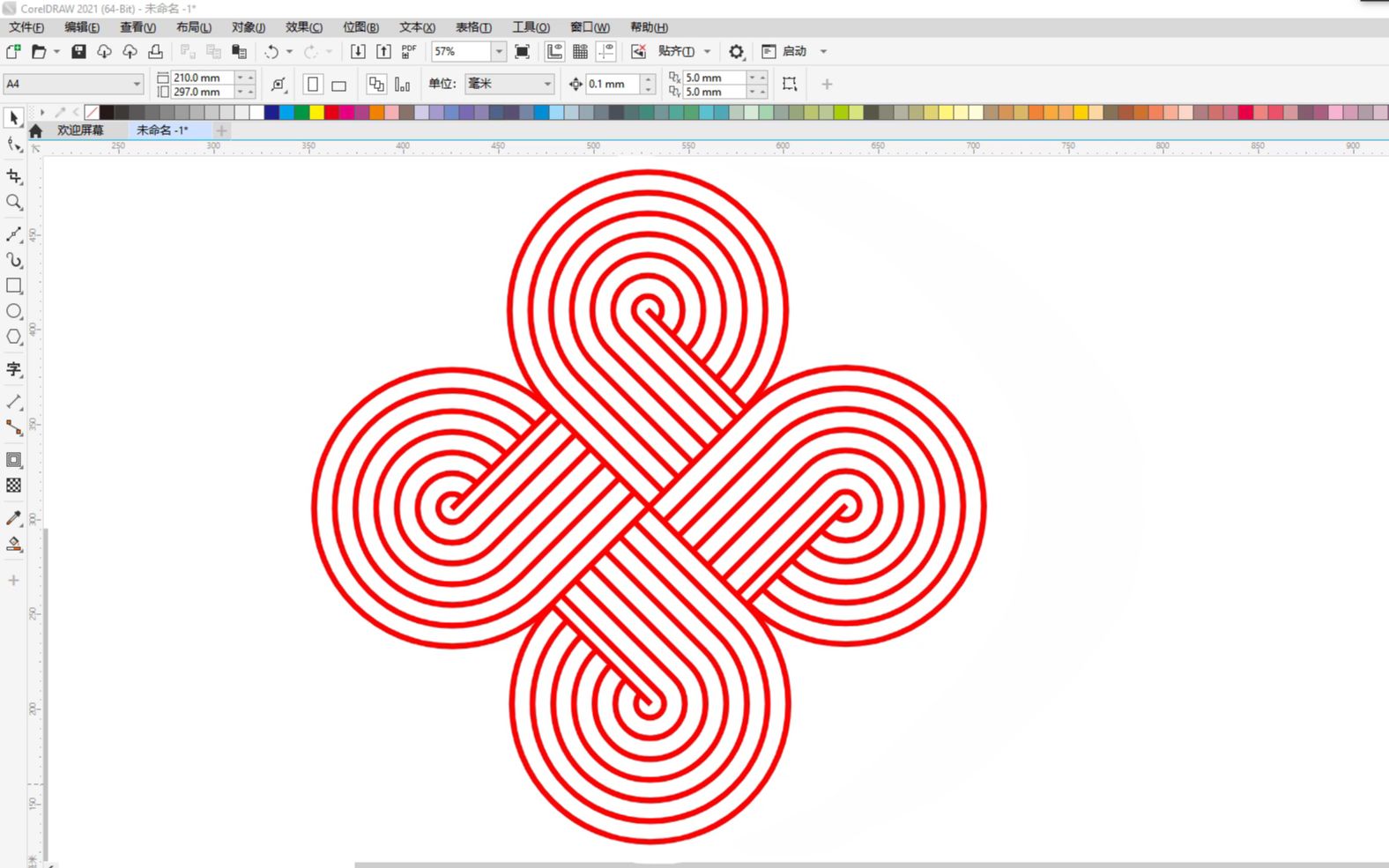Toggle rulers display

pos(554,52)
